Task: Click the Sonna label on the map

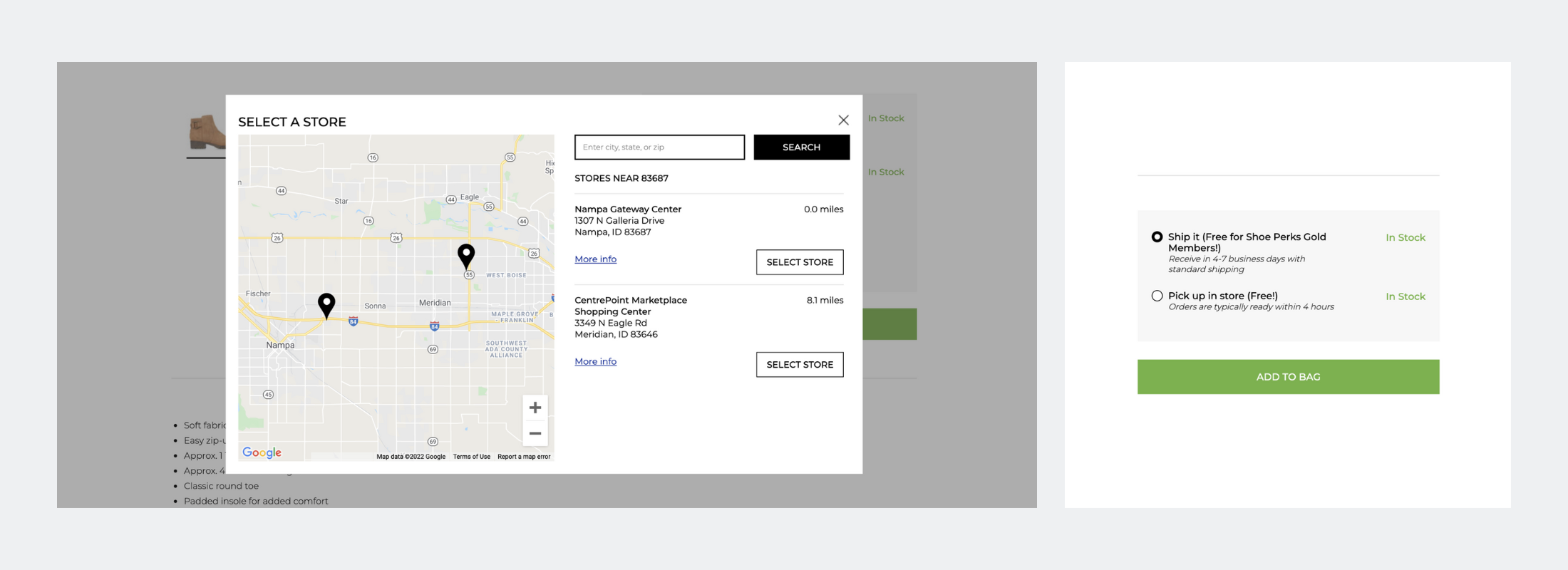Action: [x=375, y=306]
